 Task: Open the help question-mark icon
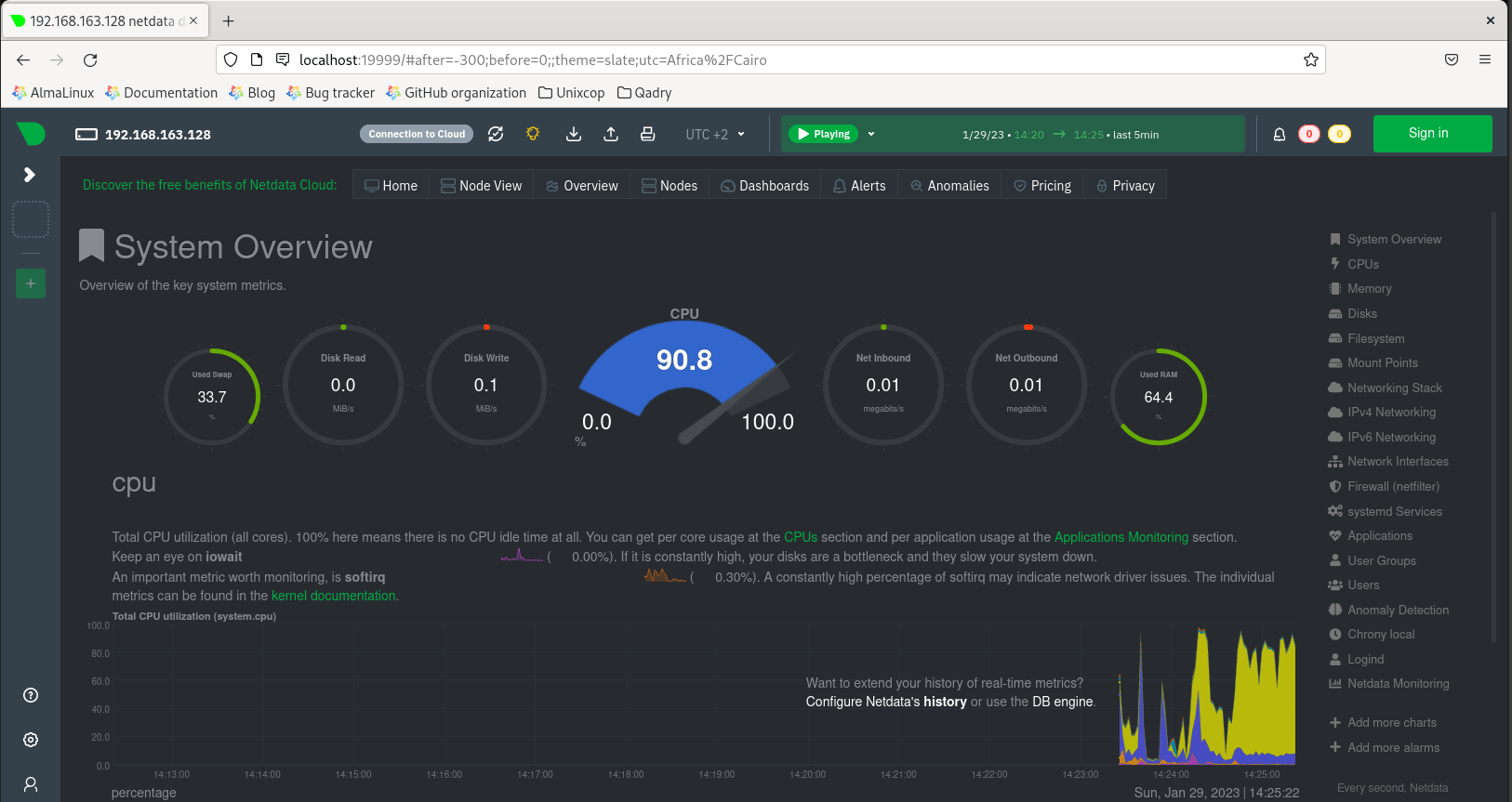[31, 695]
